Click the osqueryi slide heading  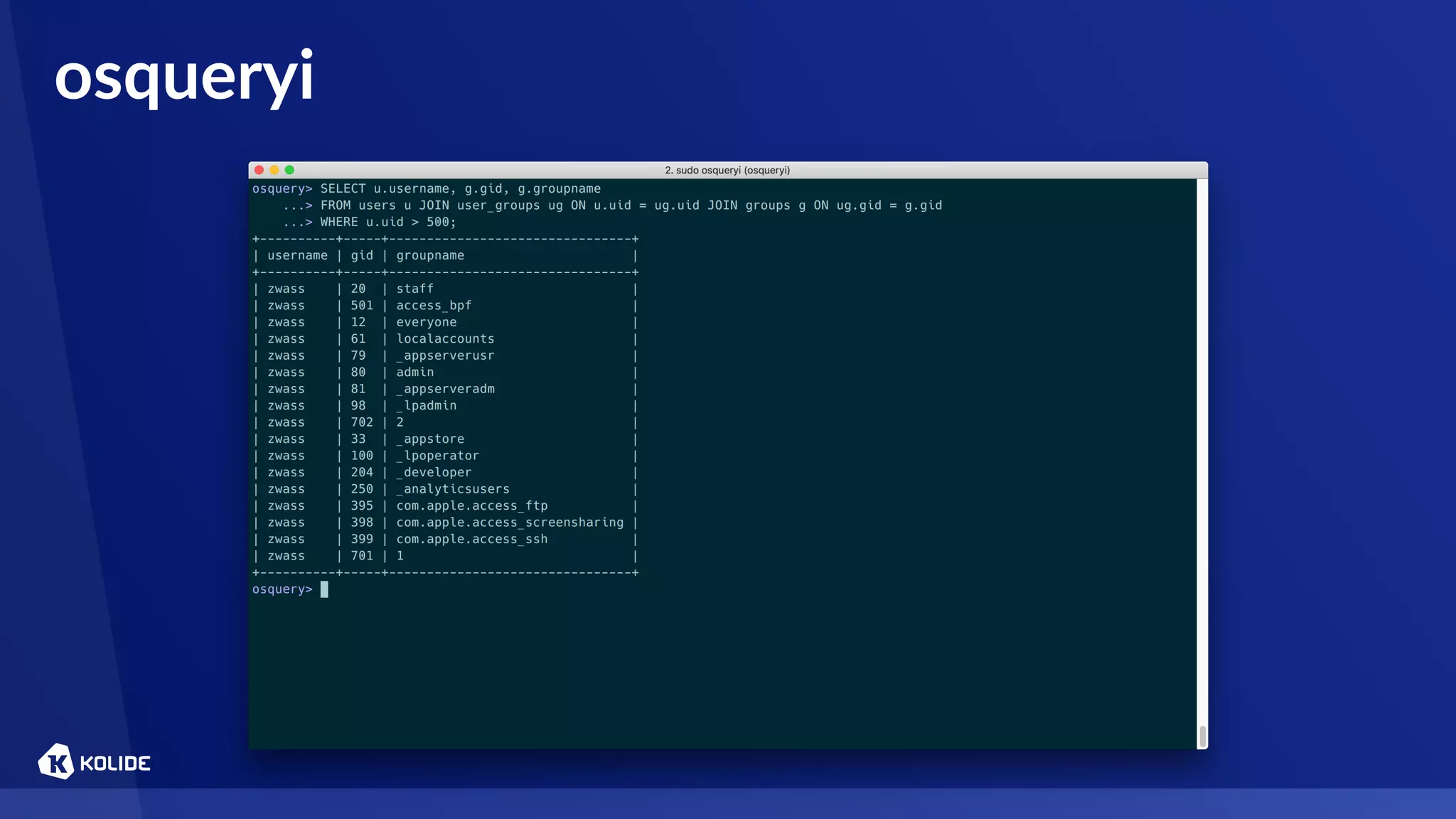coord(184,77)
